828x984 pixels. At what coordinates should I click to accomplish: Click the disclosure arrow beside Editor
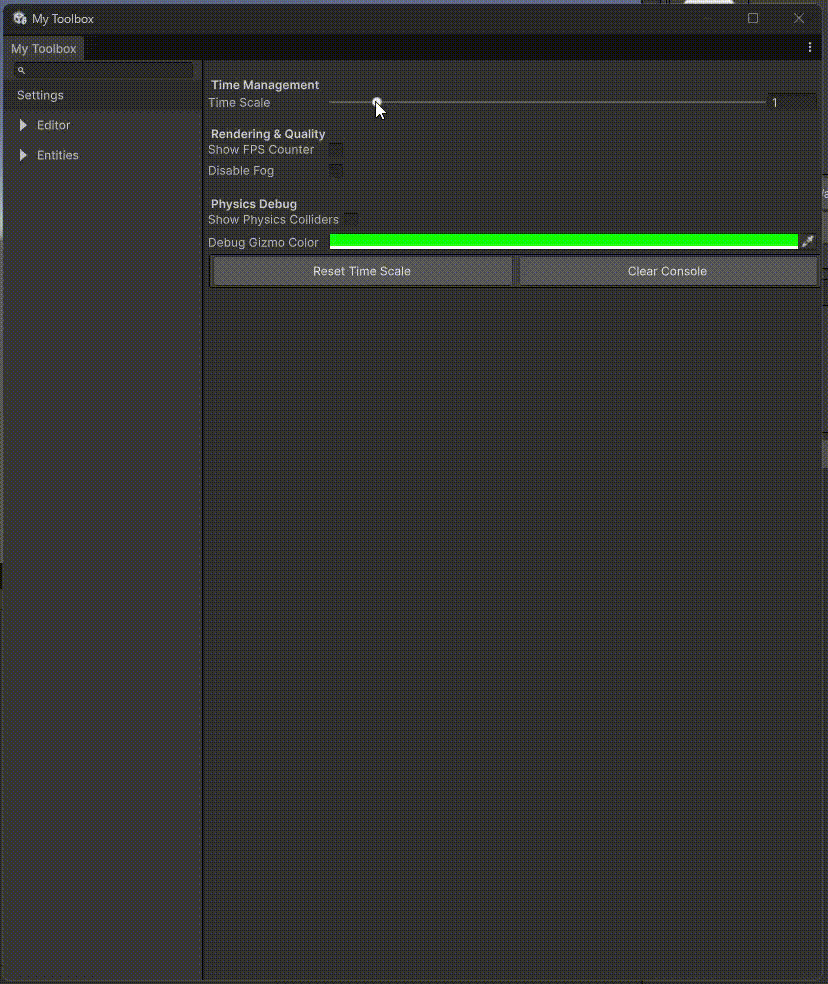point(23,125)
